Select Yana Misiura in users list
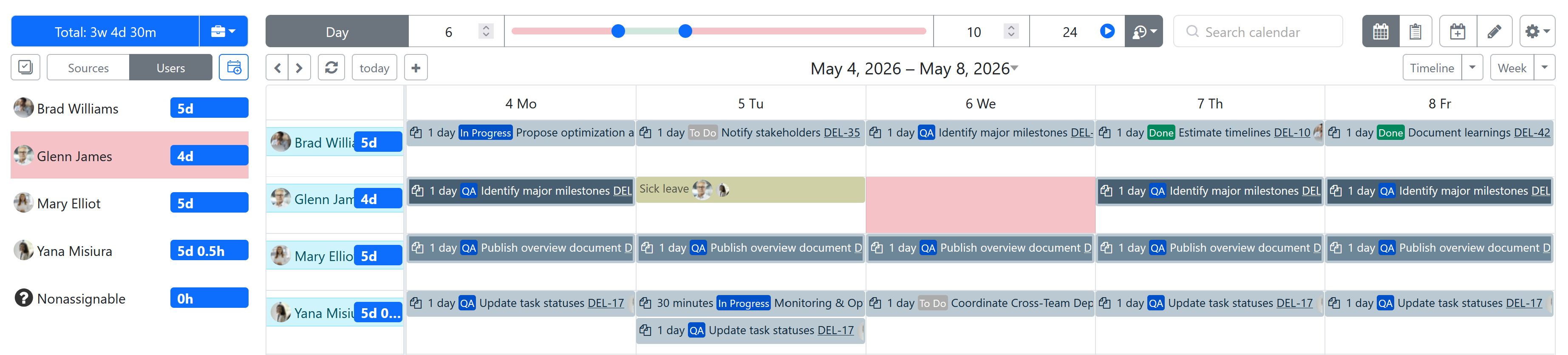The width and height of the screenshot is (1568, 355). [130, 250]
